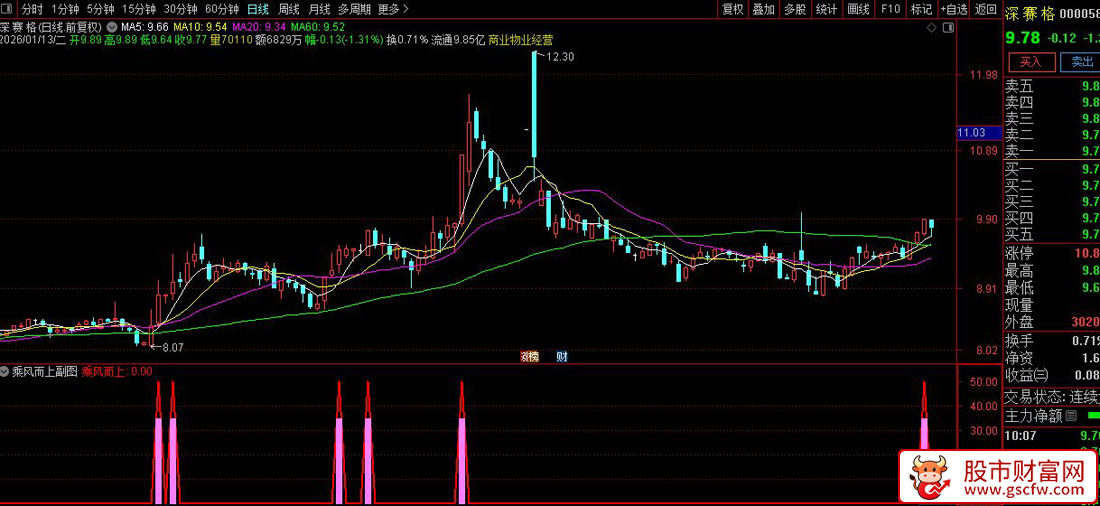Click the 乘风而上副图 indicator title
The width and height of the screenshot is (1100, 506).
pyautogui.click(x=43, y=372)
